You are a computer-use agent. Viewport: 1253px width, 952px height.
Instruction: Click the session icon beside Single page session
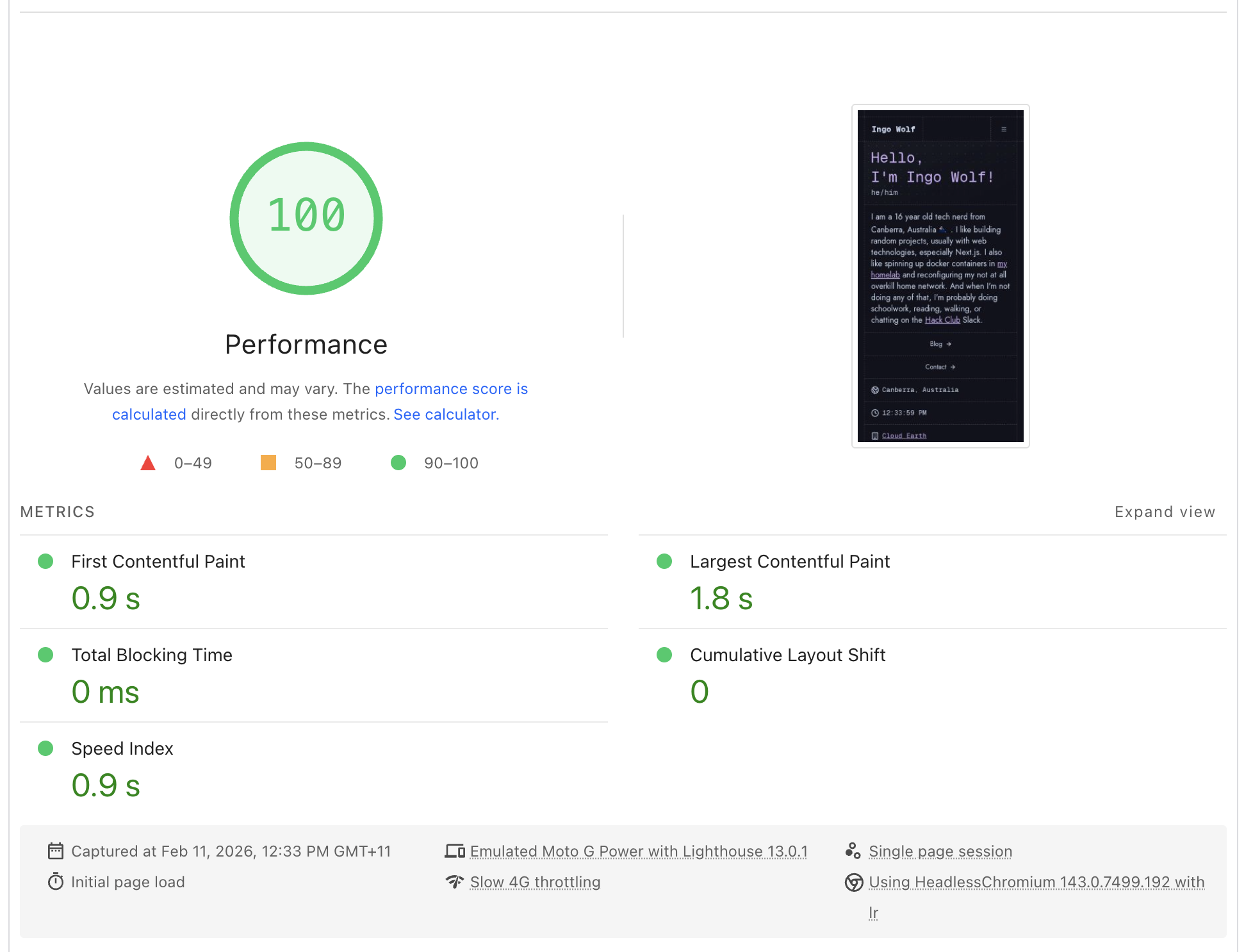click(x=853, y=851)
